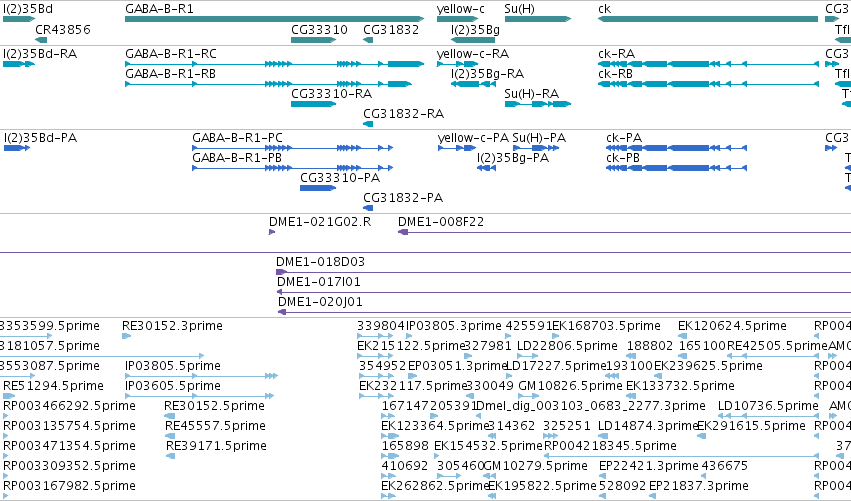Click the l(2)35Bg gene label
The height and width of the screenshot is (501, 851).
(475, 29)
